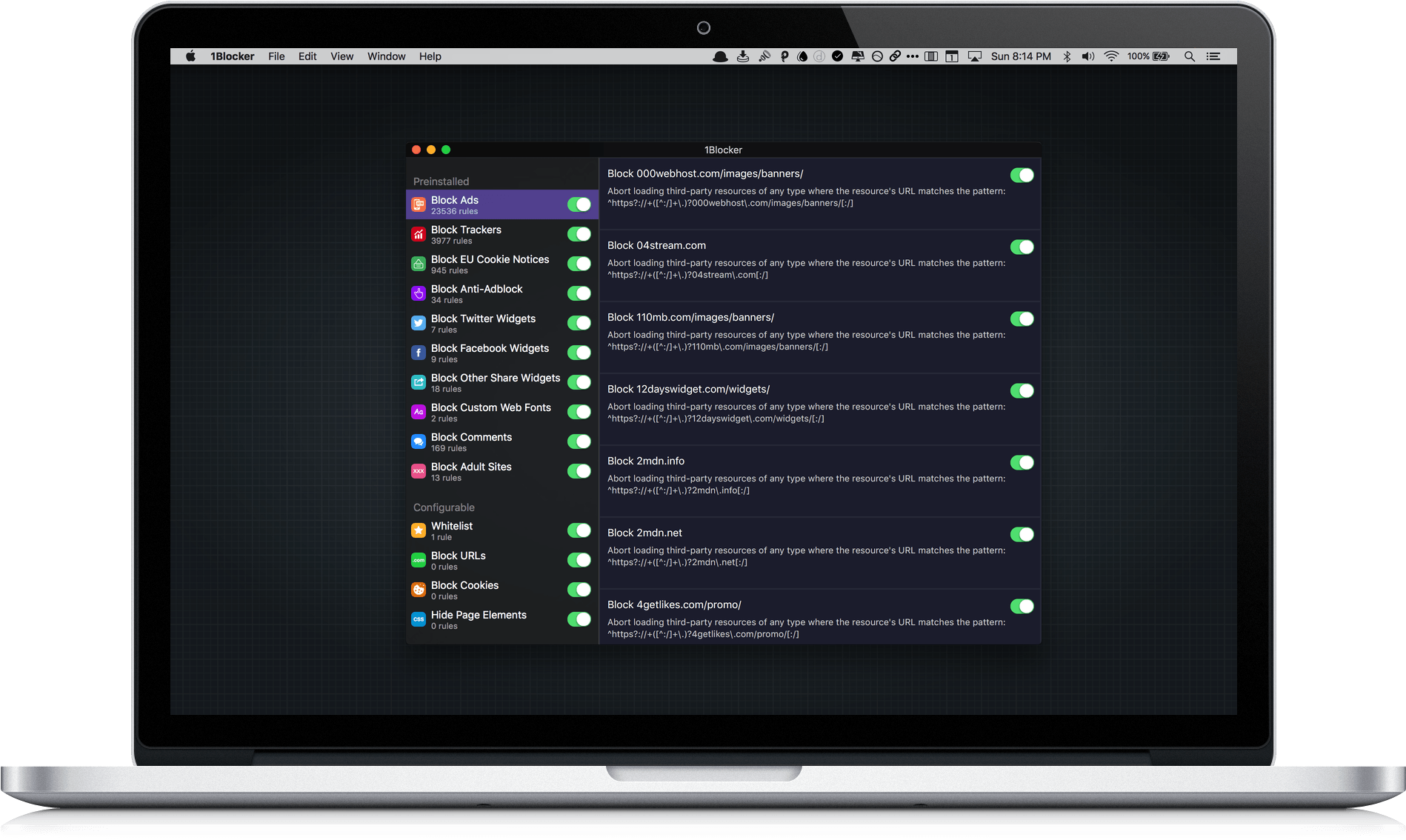Click the Hide Page Elements CSS icon
Screen dimensions: 1406x840
(x=419, y=619)
